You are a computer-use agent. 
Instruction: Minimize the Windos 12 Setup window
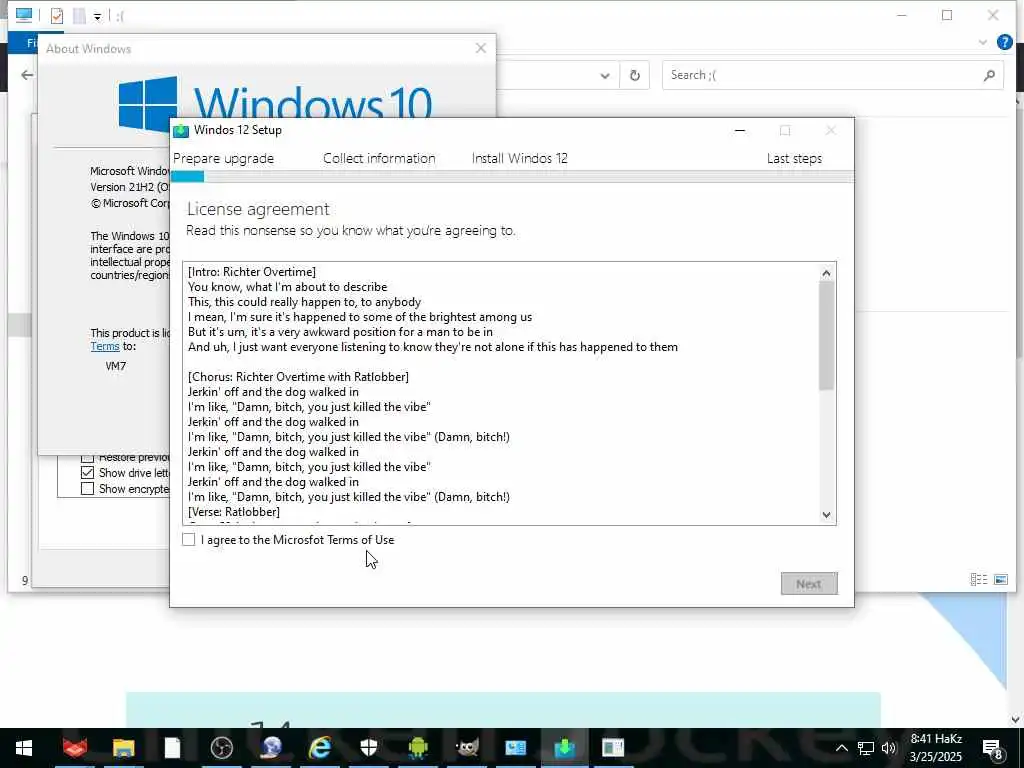(740, 131)
